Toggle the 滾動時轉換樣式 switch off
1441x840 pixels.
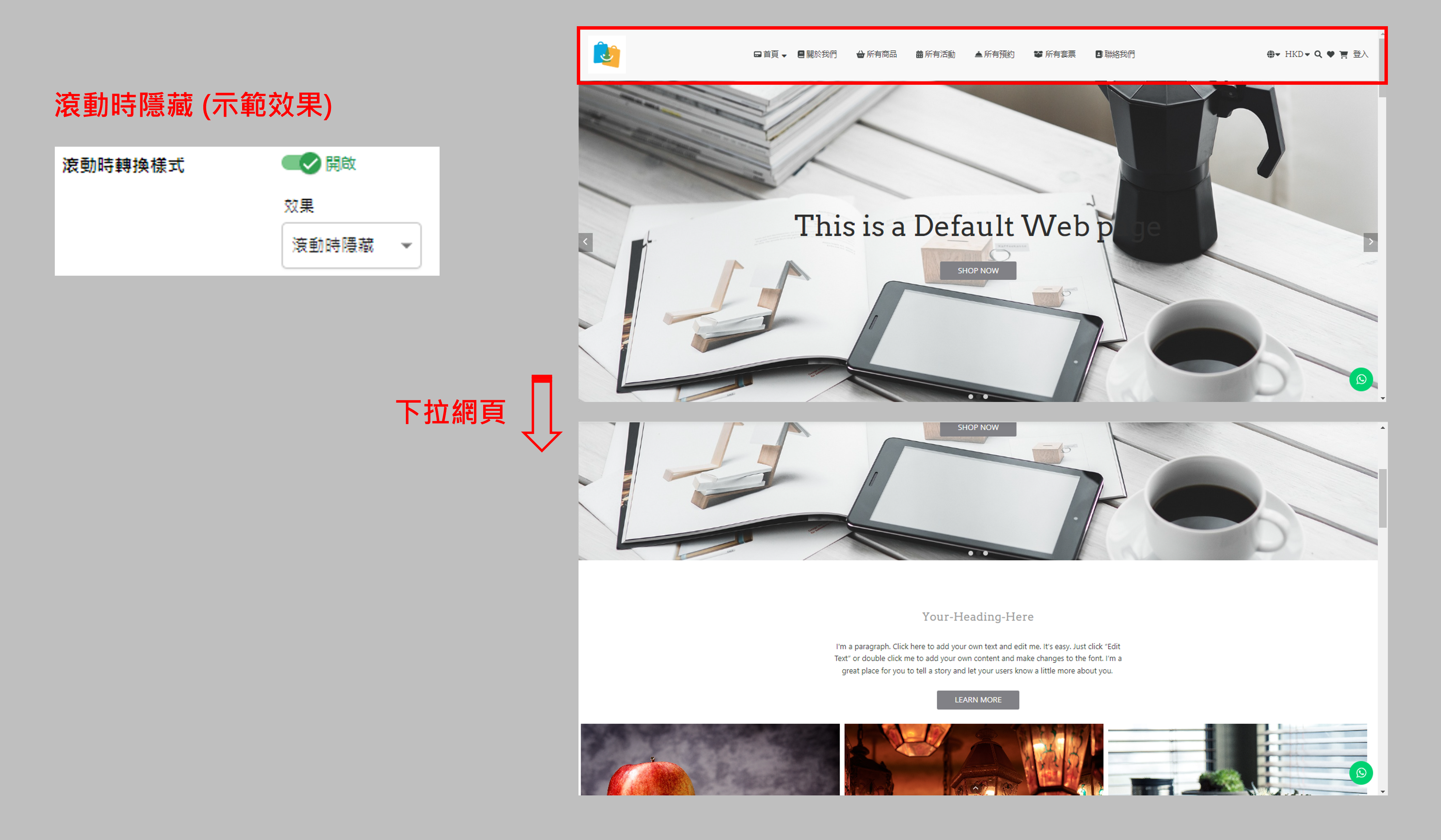(301, 163)
